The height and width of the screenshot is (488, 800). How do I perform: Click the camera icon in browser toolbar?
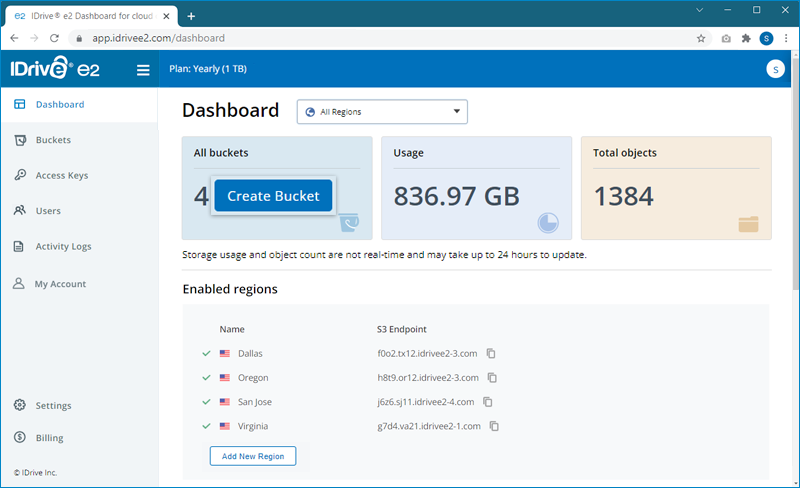(x=726, y=38)
